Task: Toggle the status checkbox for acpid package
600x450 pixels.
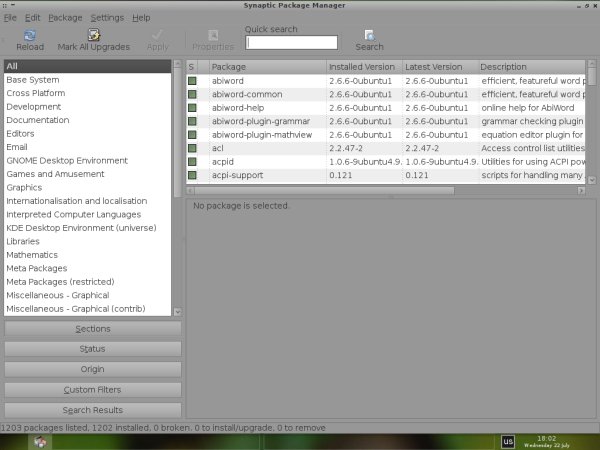Action: [192, 161]
